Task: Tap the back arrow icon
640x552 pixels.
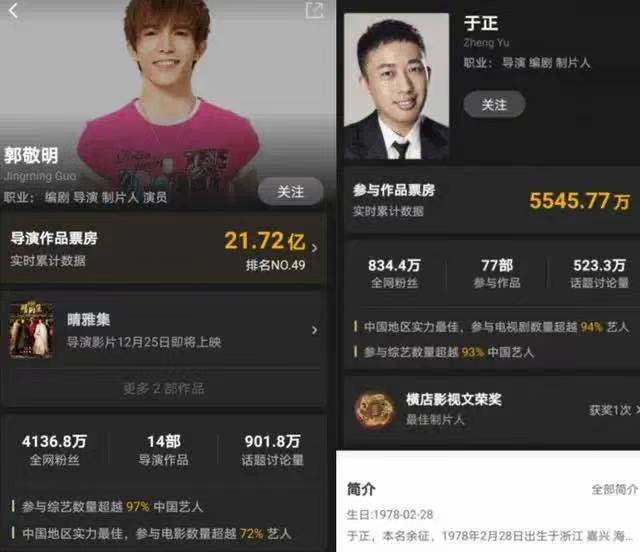Action: (x=13, y=11)
